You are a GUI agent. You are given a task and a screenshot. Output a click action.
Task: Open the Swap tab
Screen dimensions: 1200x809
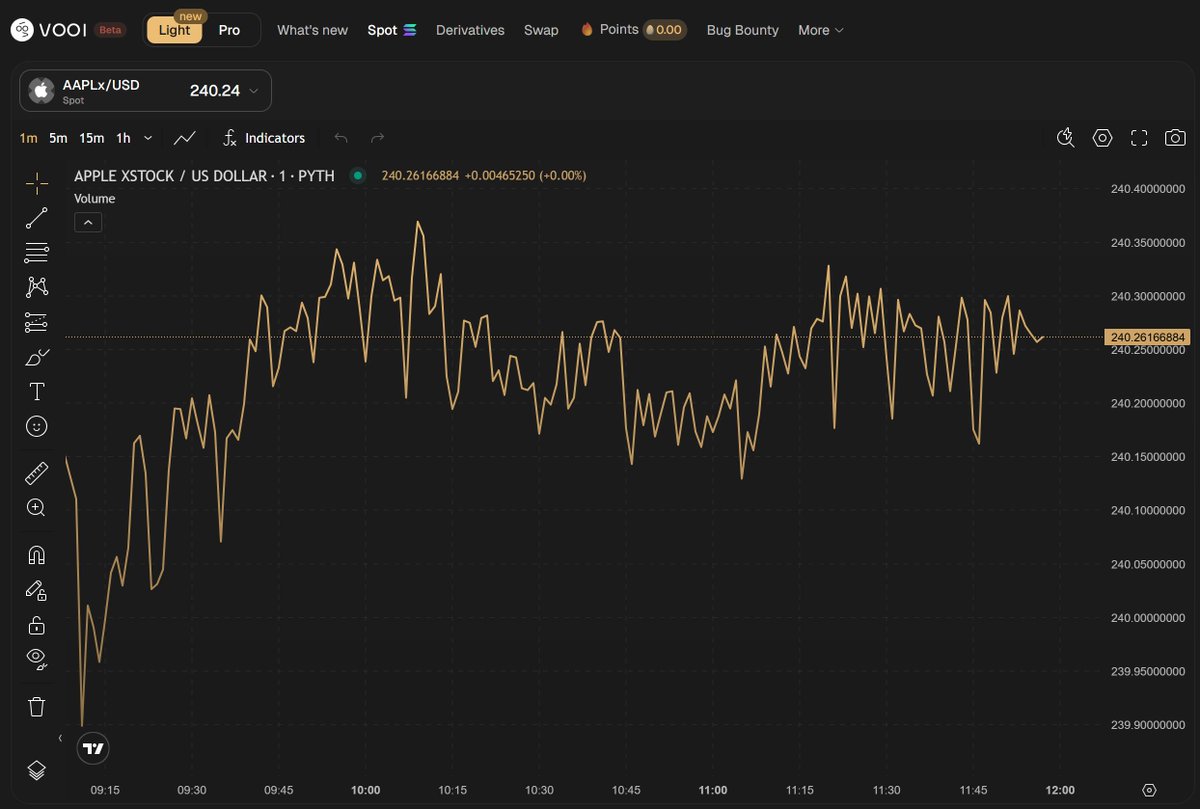[541, 30]
